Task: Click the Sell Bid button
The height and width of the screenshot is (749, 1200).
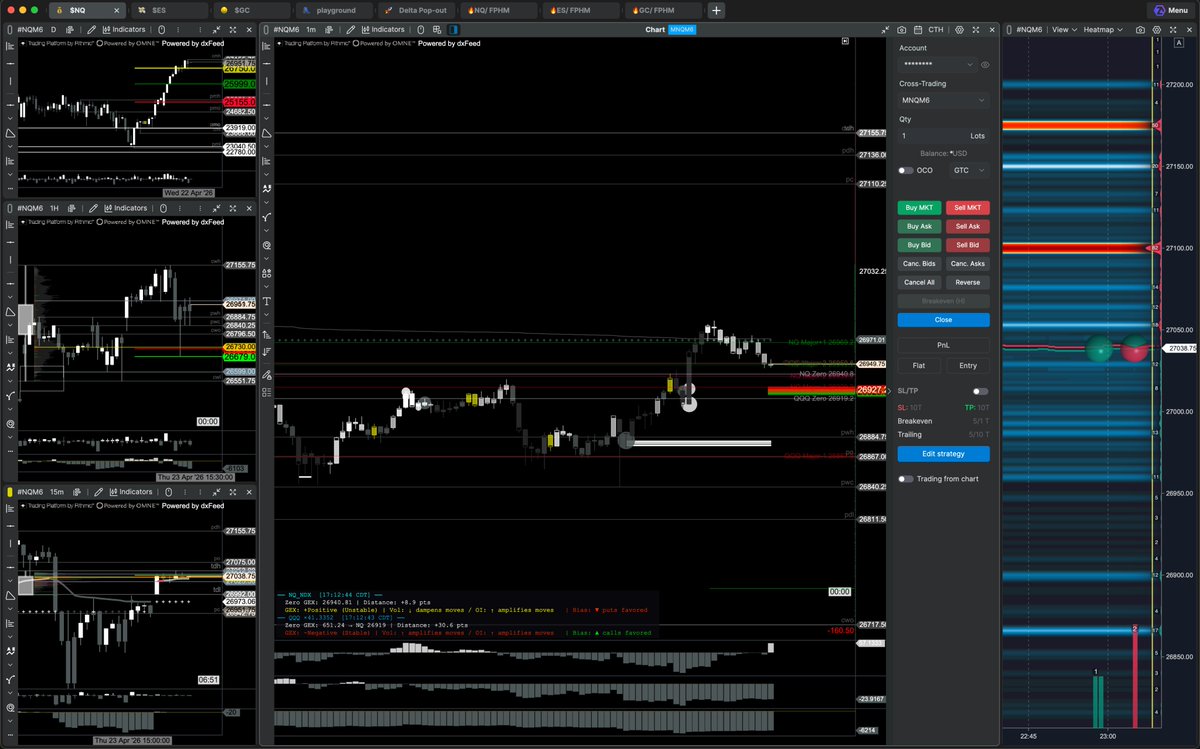Action: [967, 245]
